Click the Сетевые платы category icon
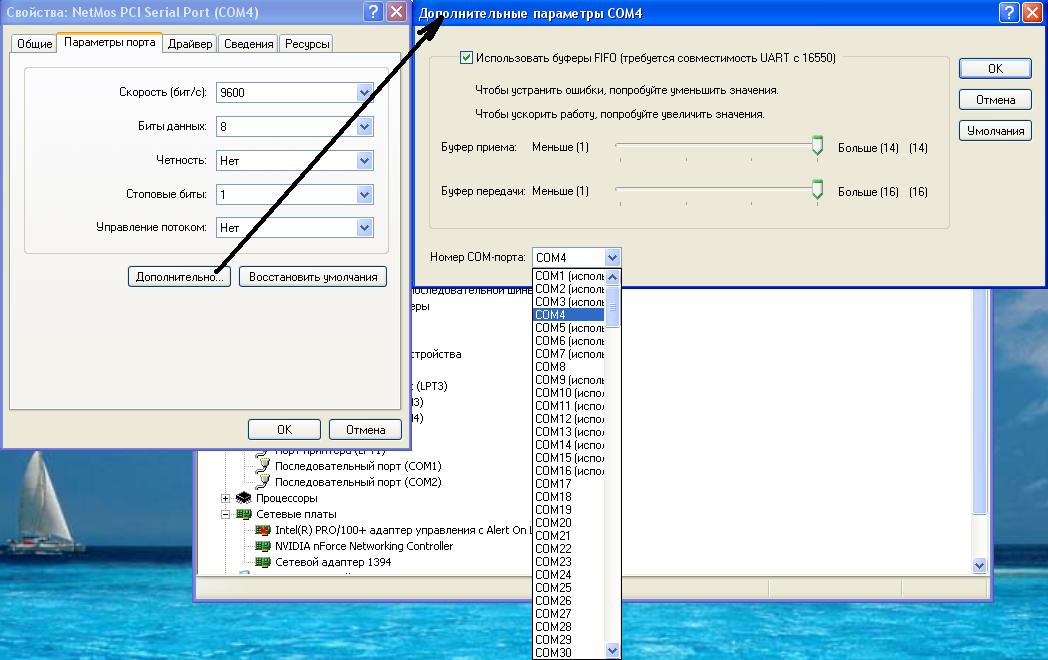 243,514
